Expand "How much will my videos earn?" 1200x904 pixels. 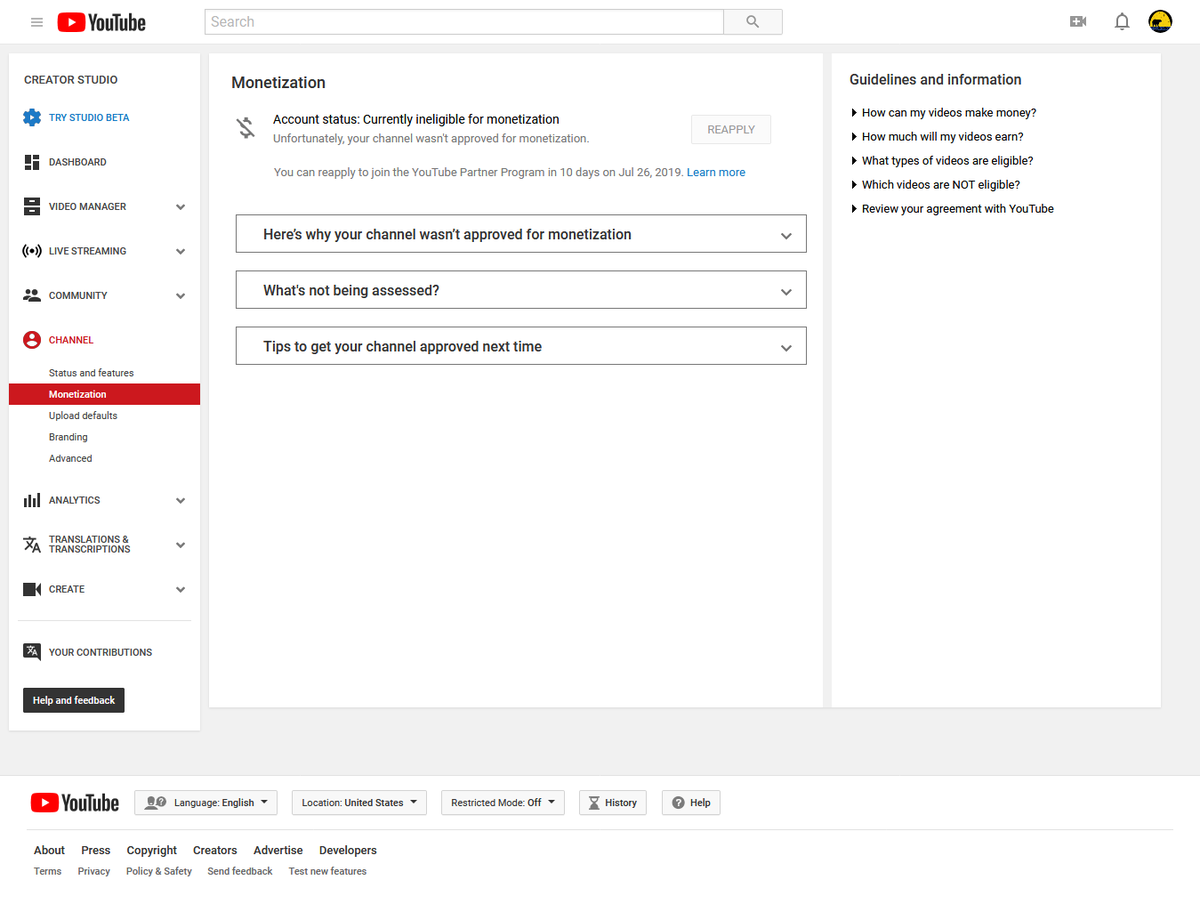coord(937,137)
